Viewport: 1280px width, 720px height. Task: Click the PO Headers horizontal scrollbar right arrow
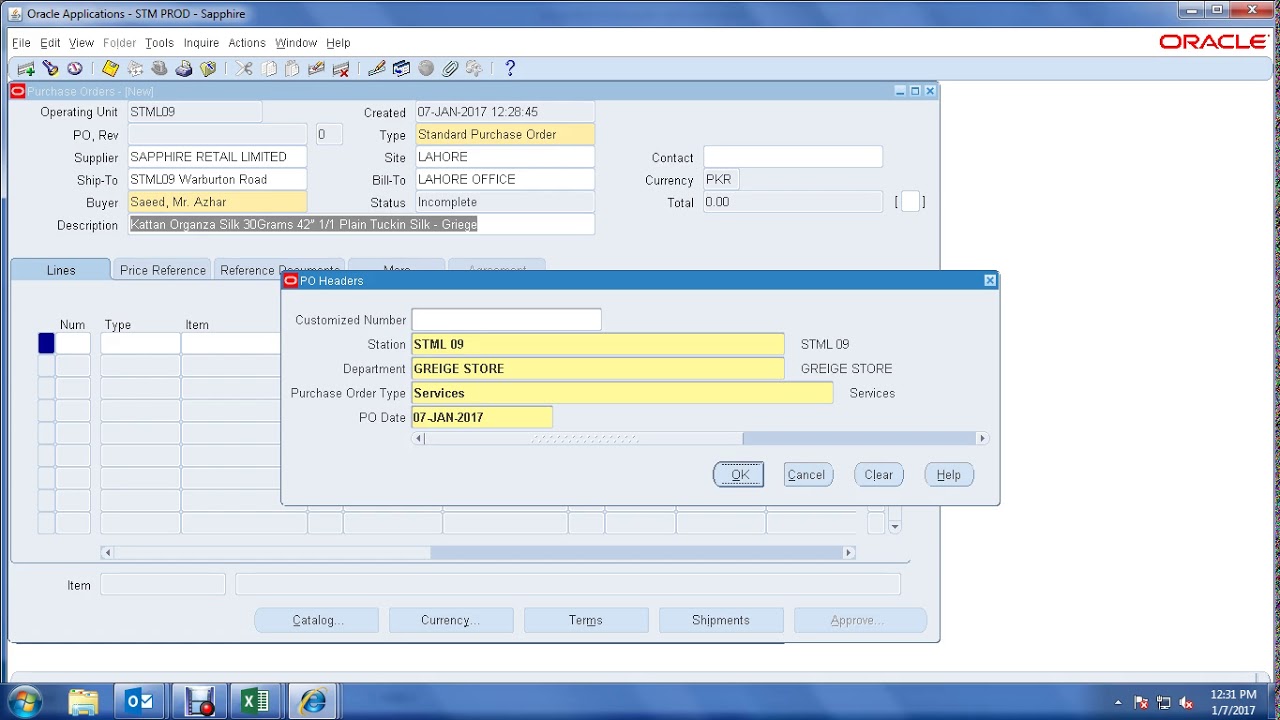point(982,439)
